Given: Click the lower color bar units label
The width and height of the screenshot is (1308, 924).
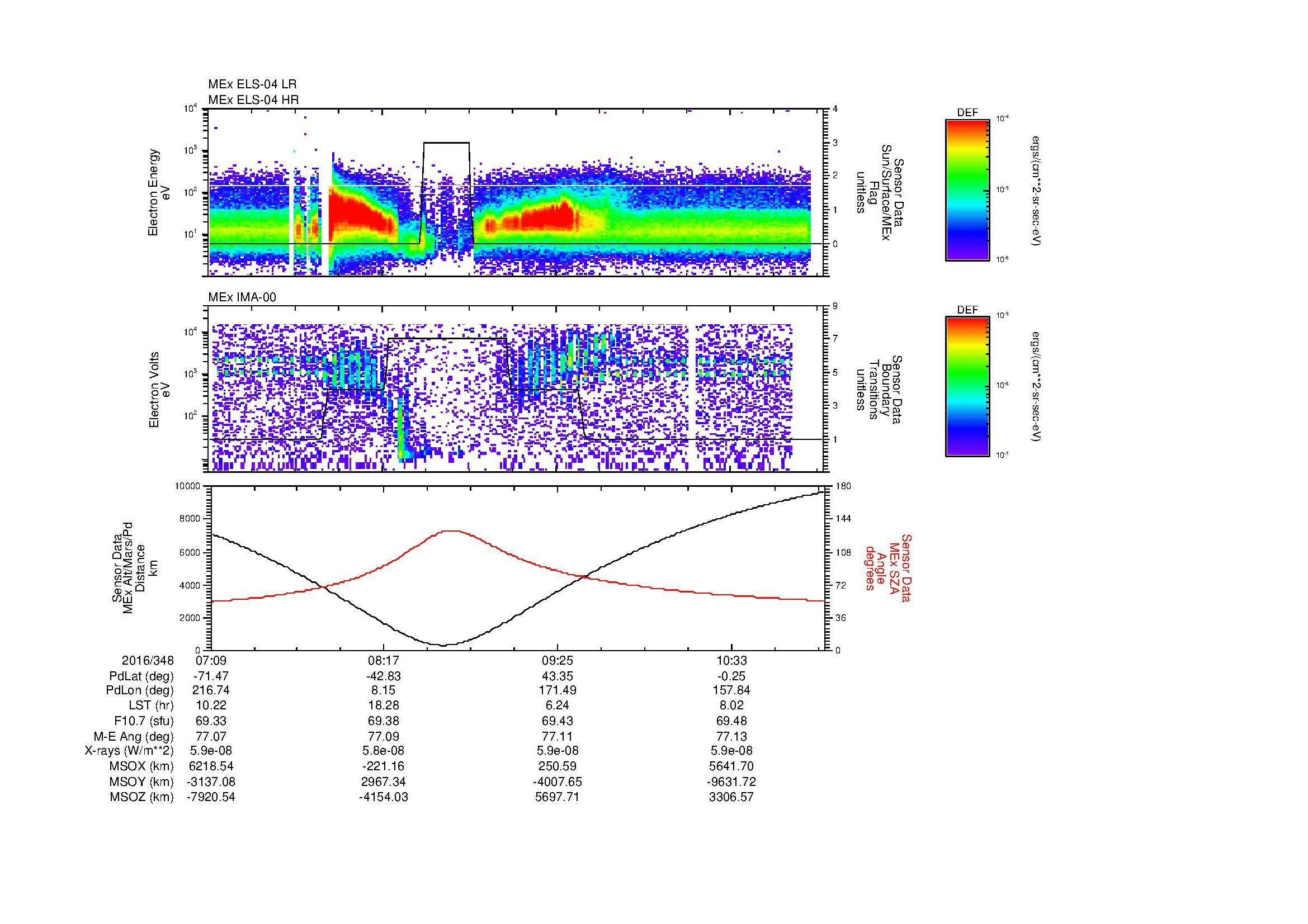Looking at the screenshot, I should pyautogui.click(x=1036, y=386).
